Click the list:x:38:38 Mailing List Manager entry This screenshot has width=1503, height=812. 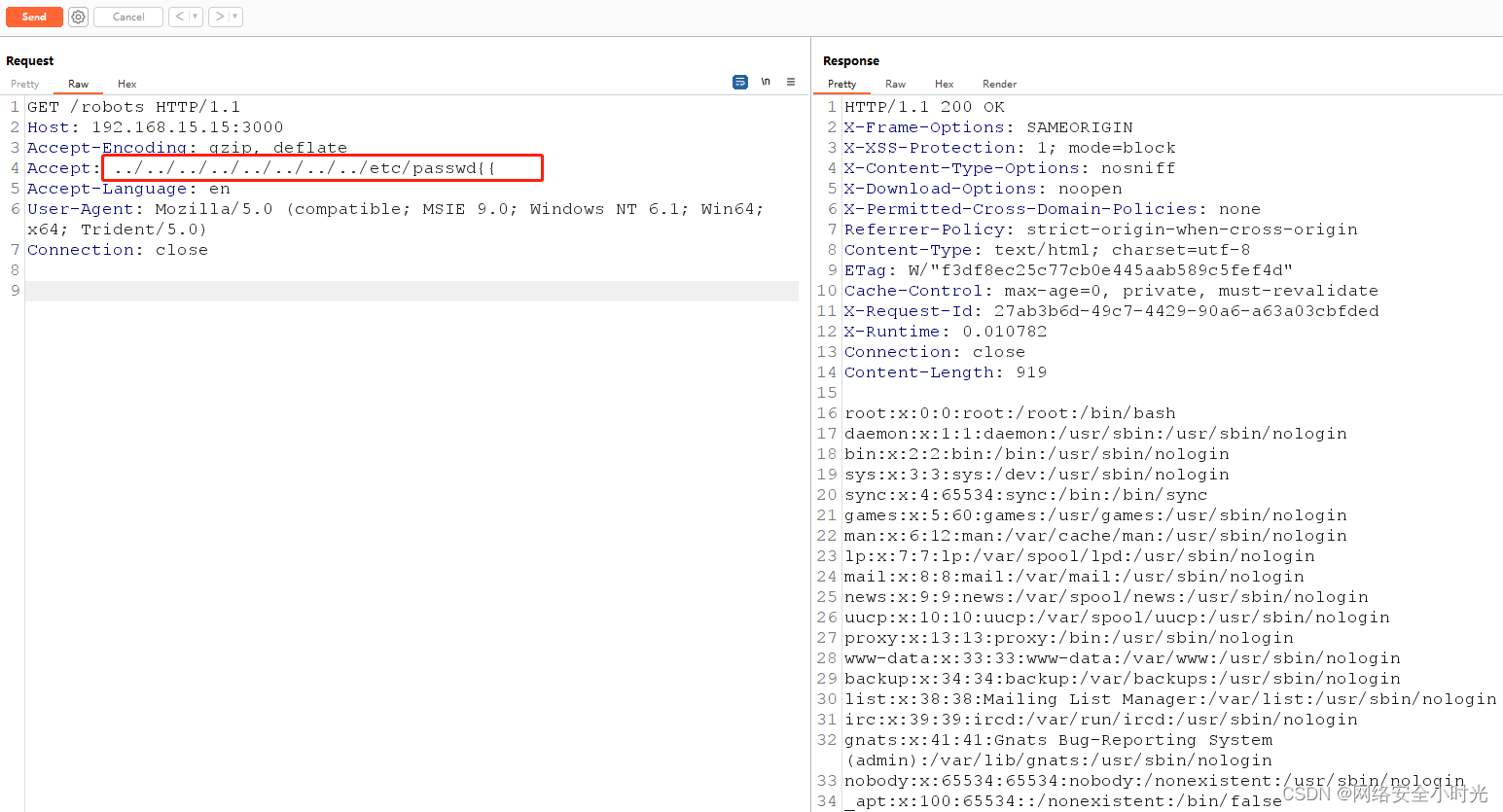coord(1171,699)
